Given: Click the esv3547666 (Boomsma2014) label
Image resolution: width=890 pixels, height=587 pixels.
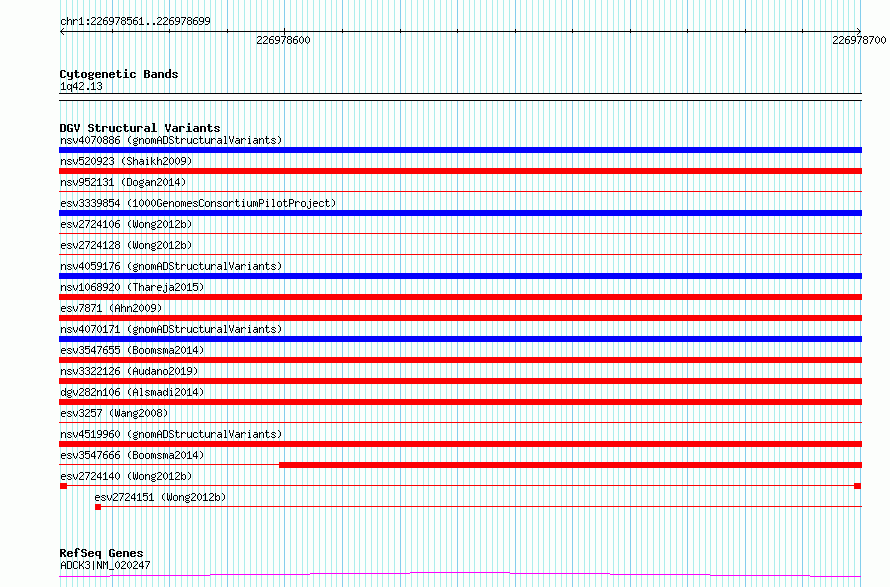Looking at the screenshot, I should [132, 455].
